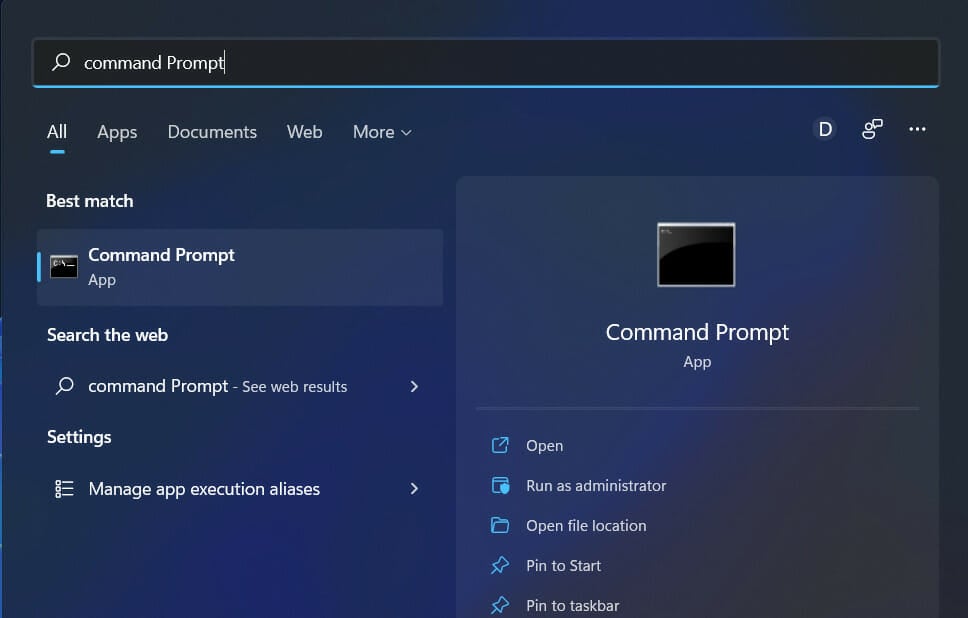Click the feedback/people icon next to avatar

point(872,129)
